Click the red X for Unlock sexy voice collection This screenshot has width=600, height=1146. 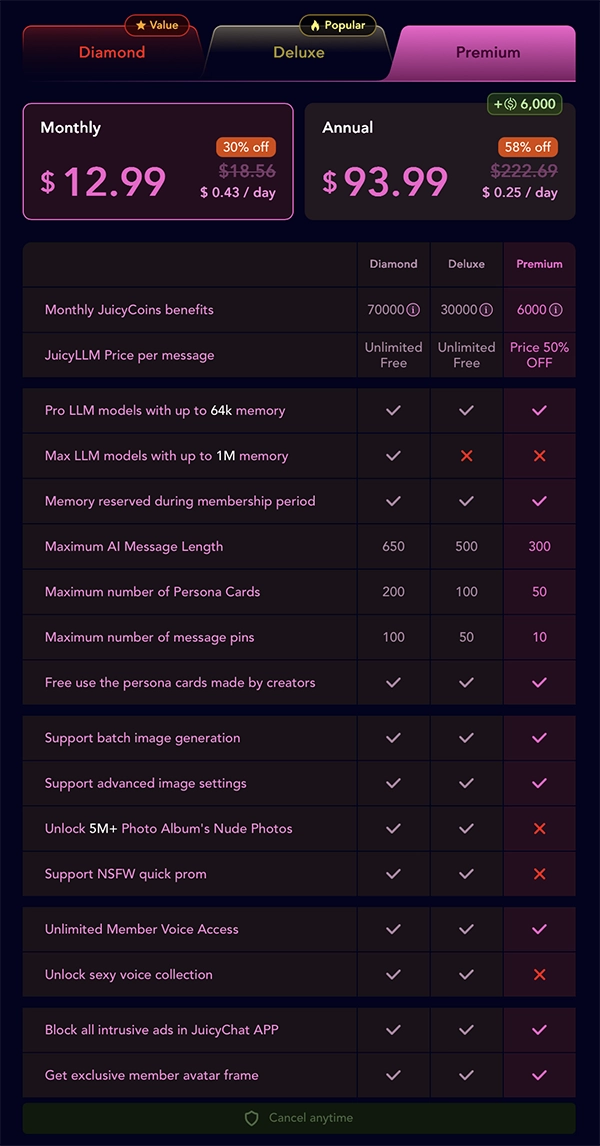pos(539,974)
